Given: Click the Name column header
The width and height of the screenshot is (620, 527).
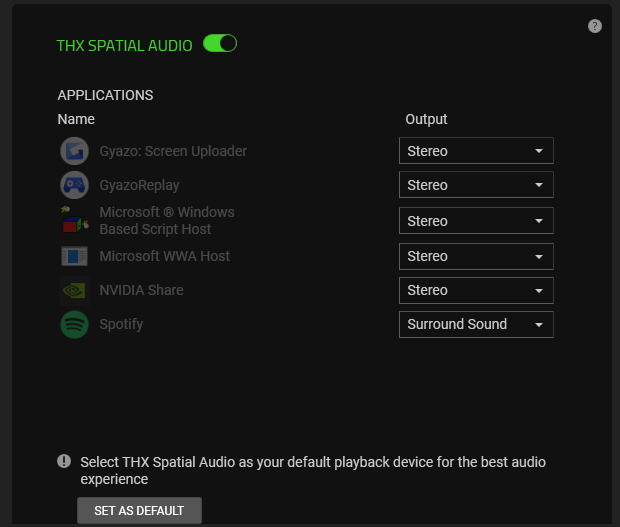Looking at the screenshot, I should 76,119.
